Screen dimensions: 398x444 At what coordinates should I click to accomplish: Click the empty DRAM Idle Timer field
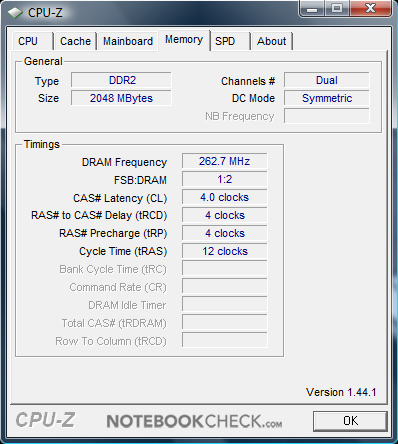coord(225,305)
